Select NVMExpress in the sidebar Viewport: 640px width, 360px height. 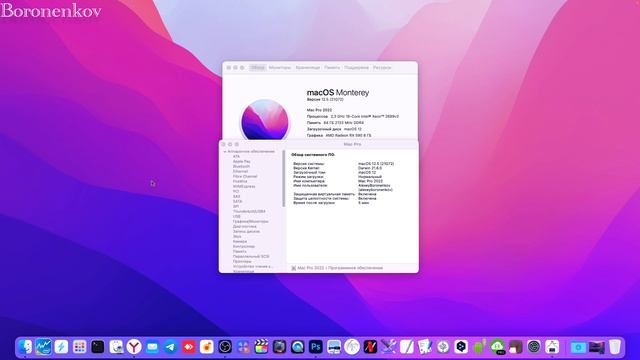coord(244,187)
